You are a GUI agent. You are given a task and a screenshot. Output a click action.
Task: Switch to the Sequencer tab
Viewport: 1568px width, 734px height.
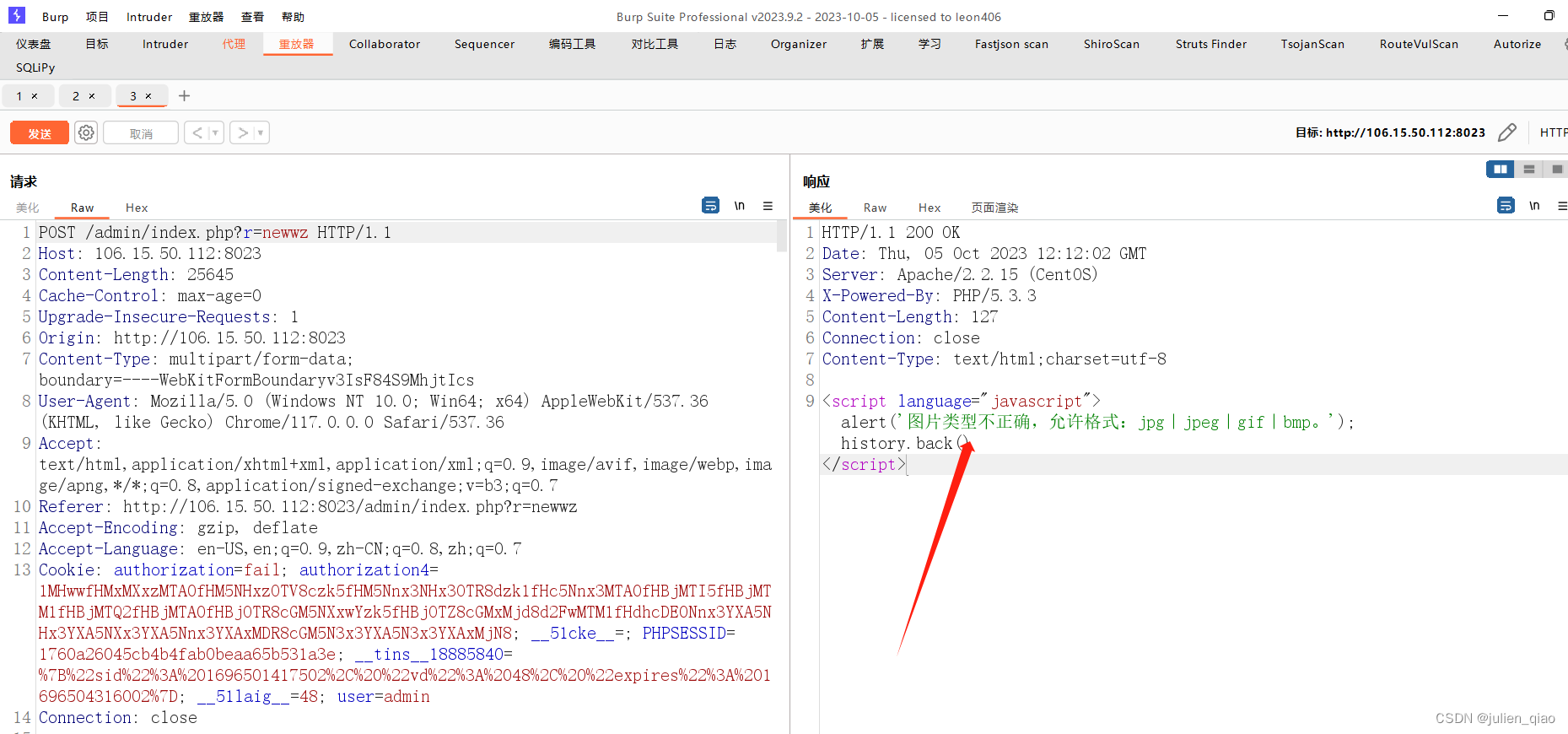[484, 44]
